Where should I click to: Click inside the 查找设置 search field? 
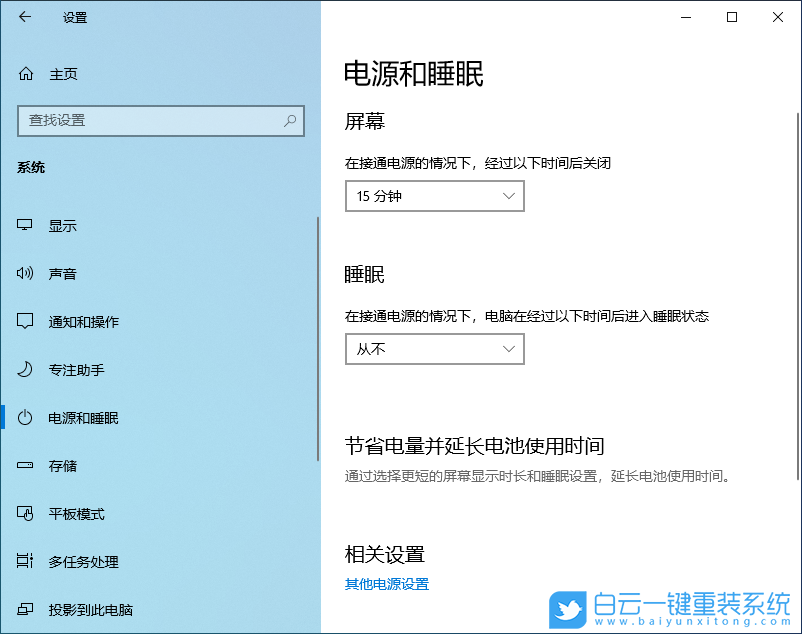coord(150,121)
